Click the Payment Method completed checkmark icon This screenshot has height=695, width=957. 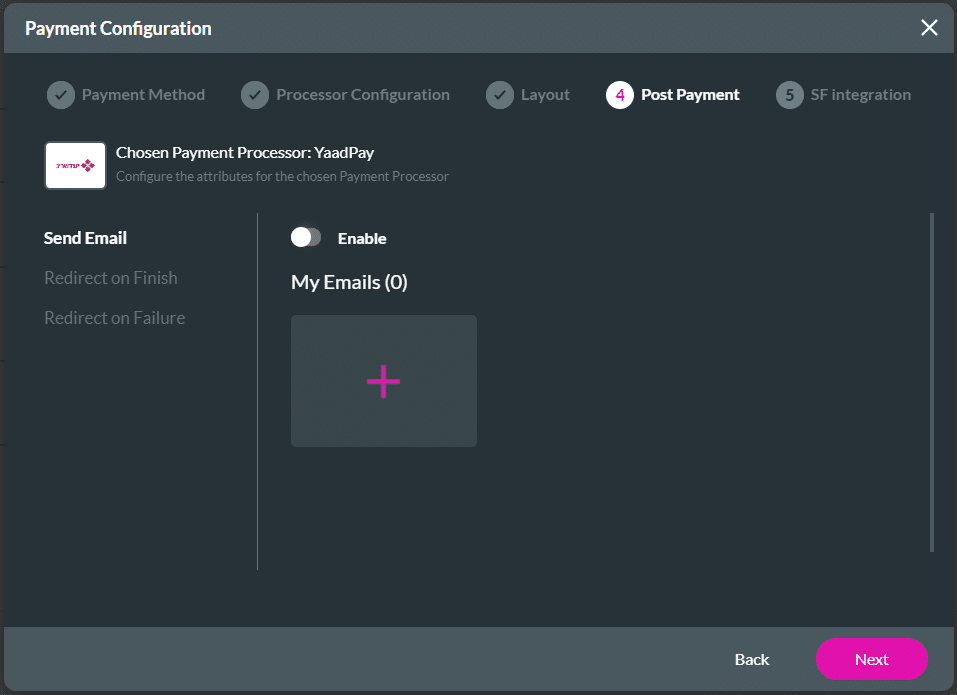(60, 94)
